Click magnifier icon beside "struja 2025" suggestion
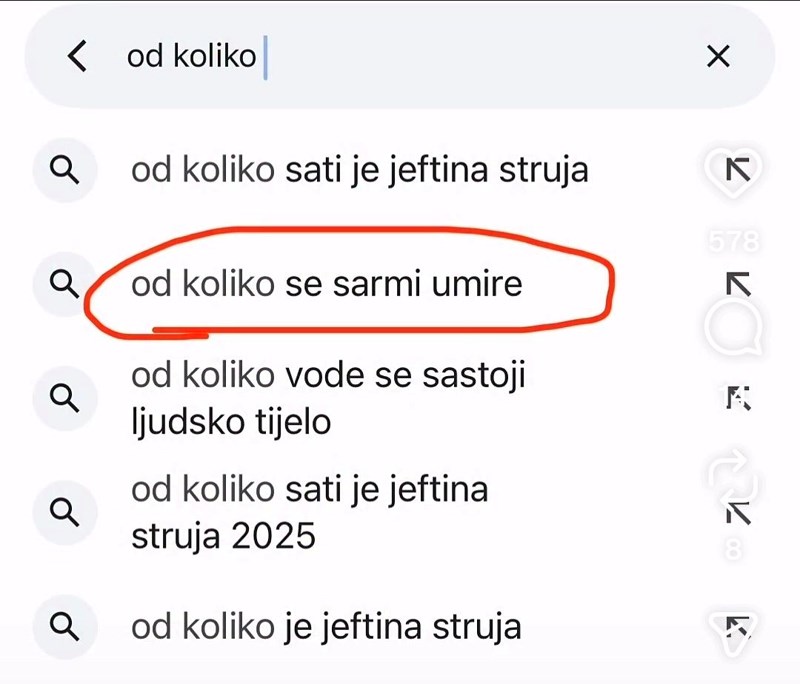This screenshot has width=800, height=684. (65, 513)
